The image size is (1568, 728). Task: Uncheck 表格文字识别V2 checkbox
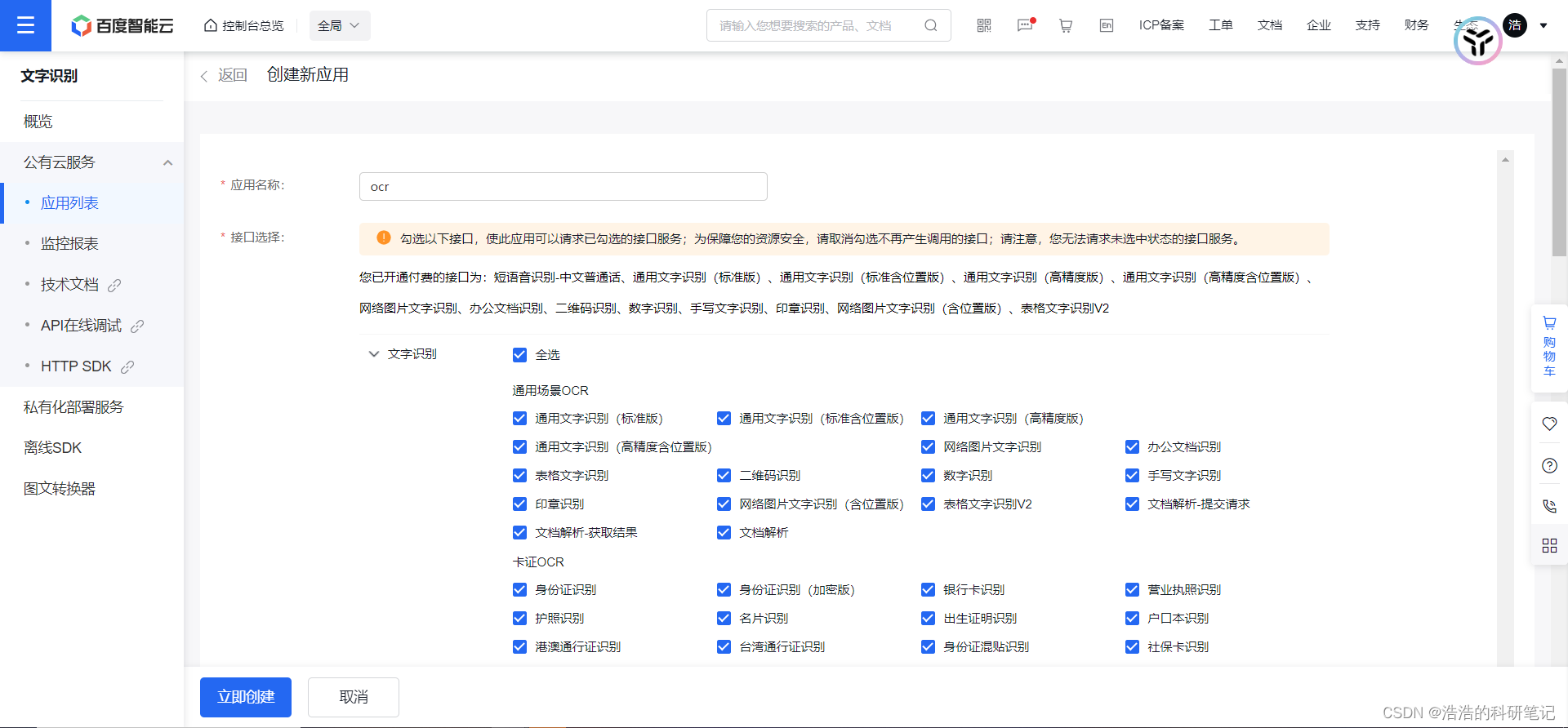928,504
